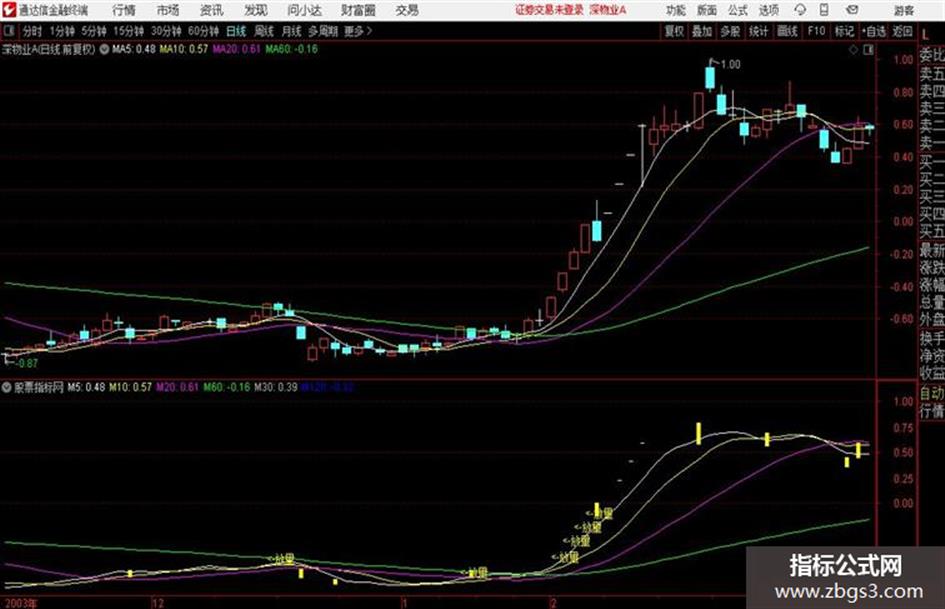
Task: Click the MA10: 0.57 label in main chart
Action: coord(184,49)
